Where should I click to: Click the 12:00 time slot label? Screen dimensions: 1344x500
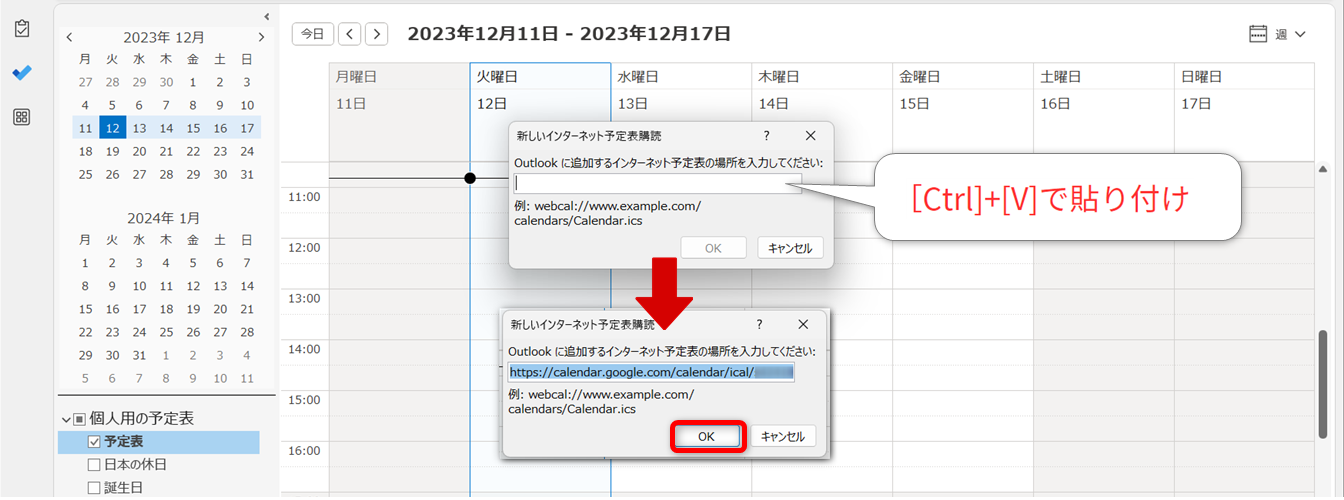[303, 247]
